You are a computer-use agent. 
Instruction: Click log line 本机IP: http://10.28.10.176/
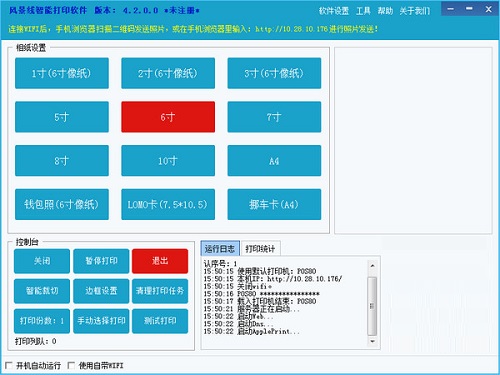pyautogui.click(x=273, y=279)
